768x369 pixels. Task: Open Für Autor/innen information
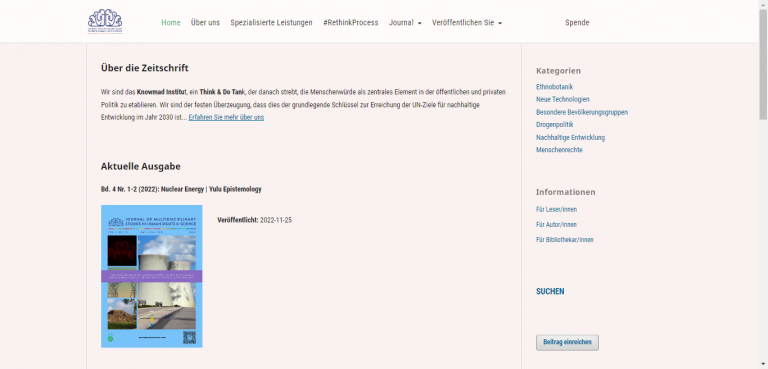(556, 225)
